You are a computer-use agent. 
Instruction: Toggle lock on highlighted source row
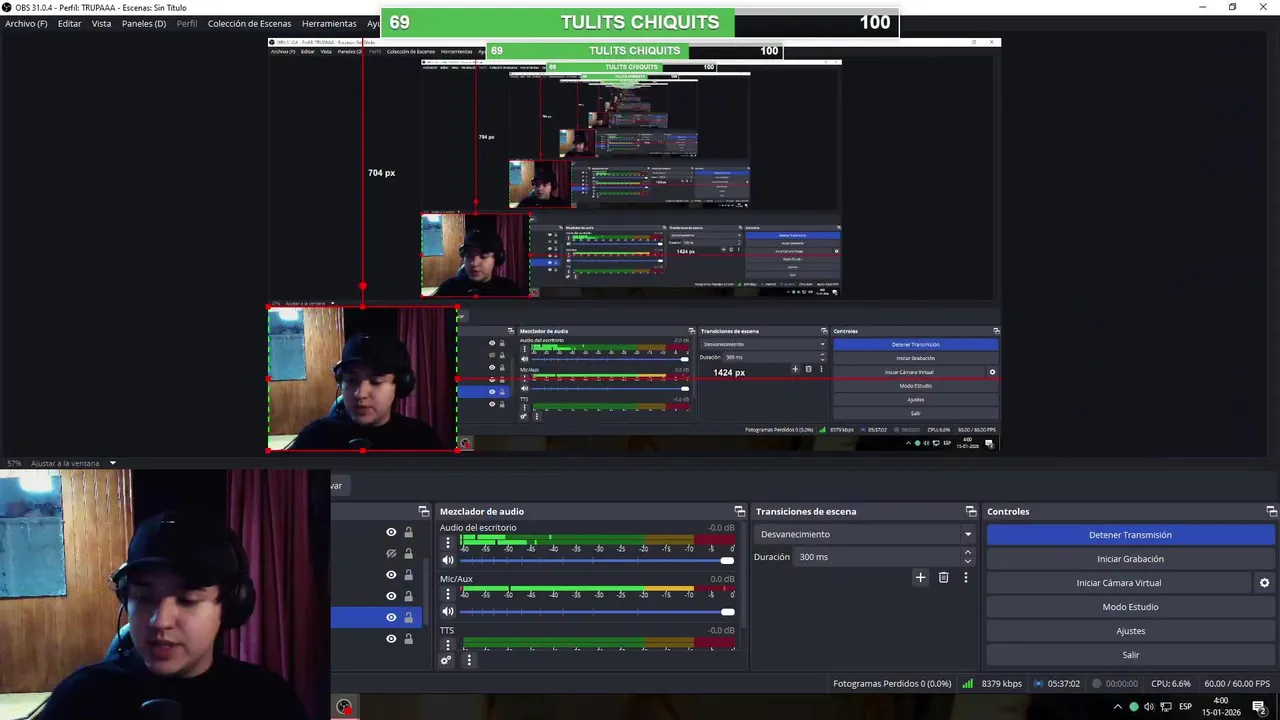408,617
